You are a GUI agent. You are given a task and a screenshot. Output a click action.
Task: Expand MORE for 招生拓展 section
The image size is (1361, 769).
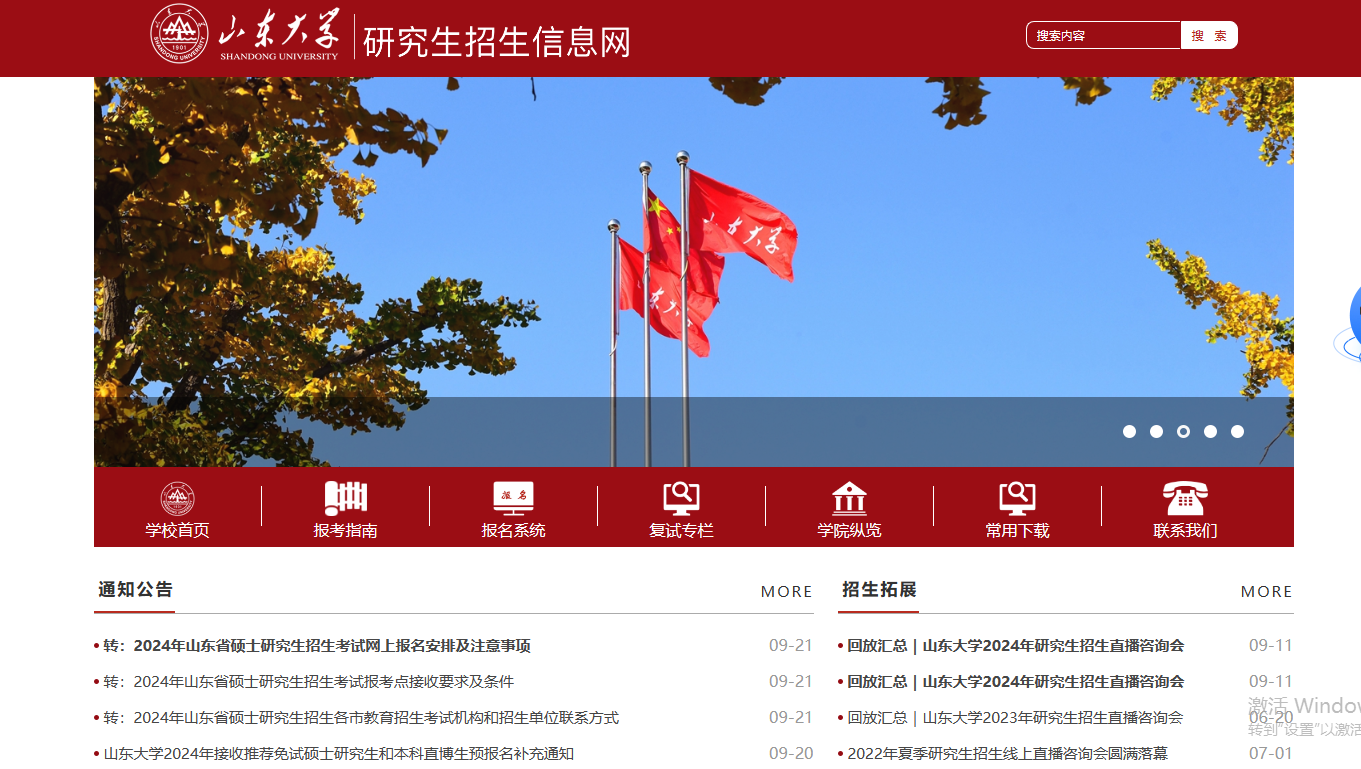pos(1266,591)
